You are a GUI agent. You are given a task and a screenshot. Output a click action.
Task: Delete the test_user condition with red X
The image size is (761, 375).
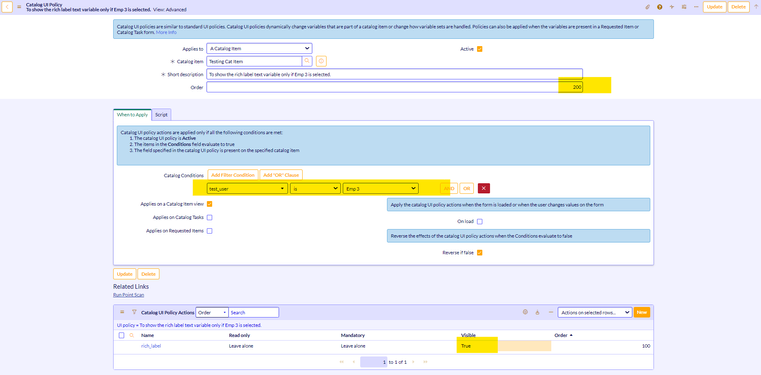[483, 188]
